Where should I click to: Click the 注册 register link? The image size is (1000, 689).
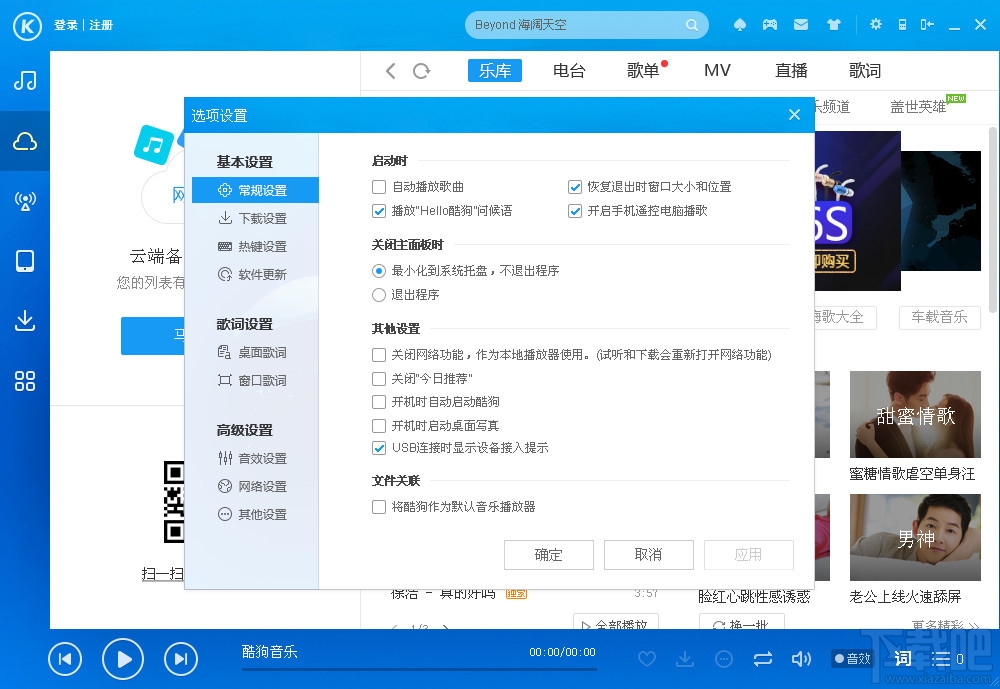coord(99,24)
